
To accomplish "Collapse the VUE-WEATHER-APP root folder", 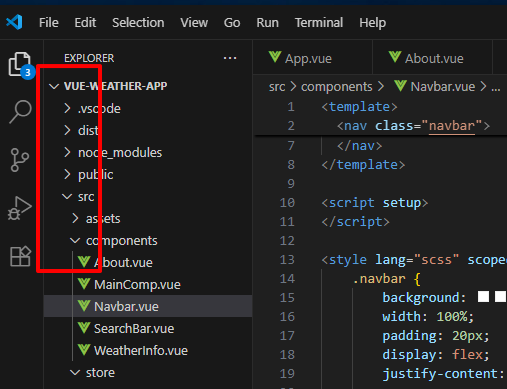I will click(x=148, y=86).
